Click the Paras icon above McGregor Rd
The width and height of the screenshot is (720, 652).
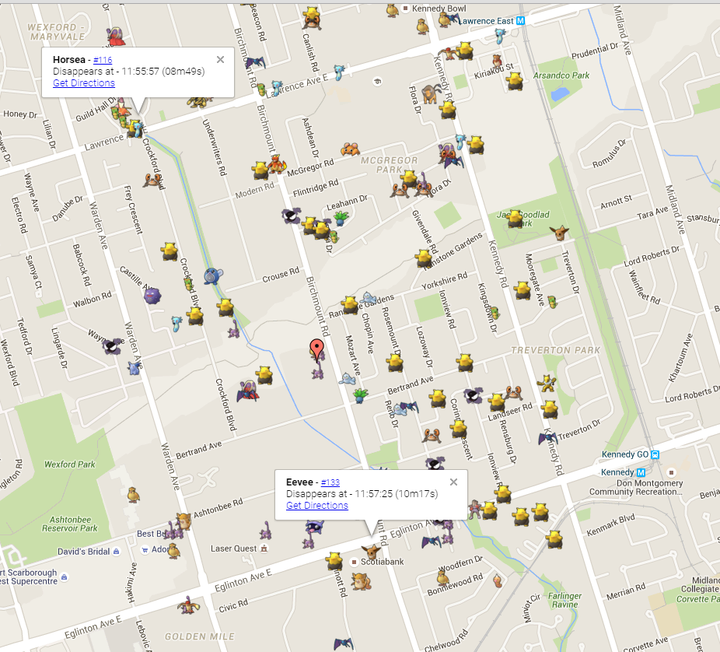coord(350,149)
